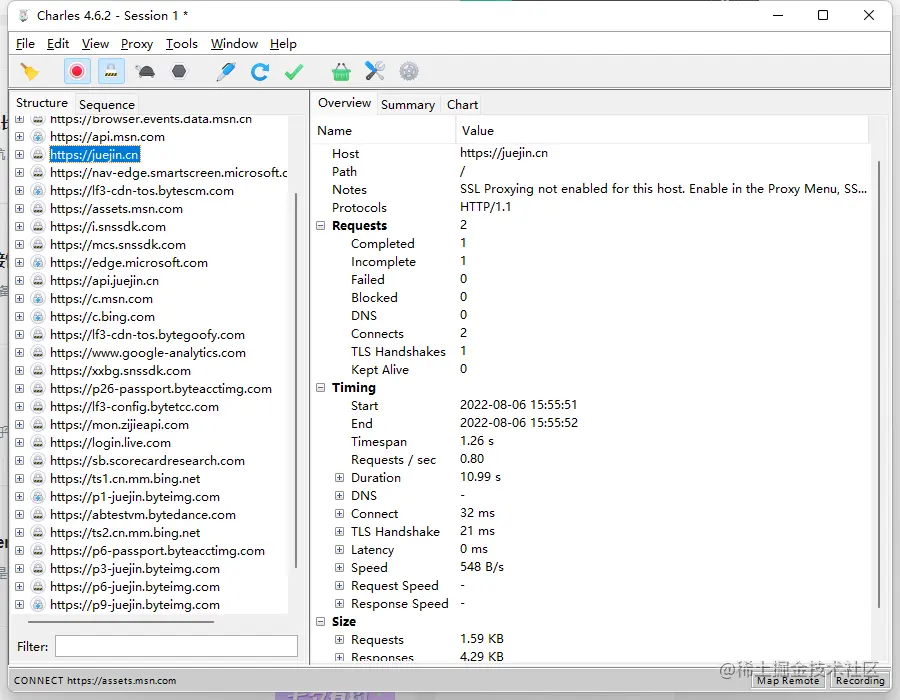Switch to the Chart tab

(x=462, y=104)
